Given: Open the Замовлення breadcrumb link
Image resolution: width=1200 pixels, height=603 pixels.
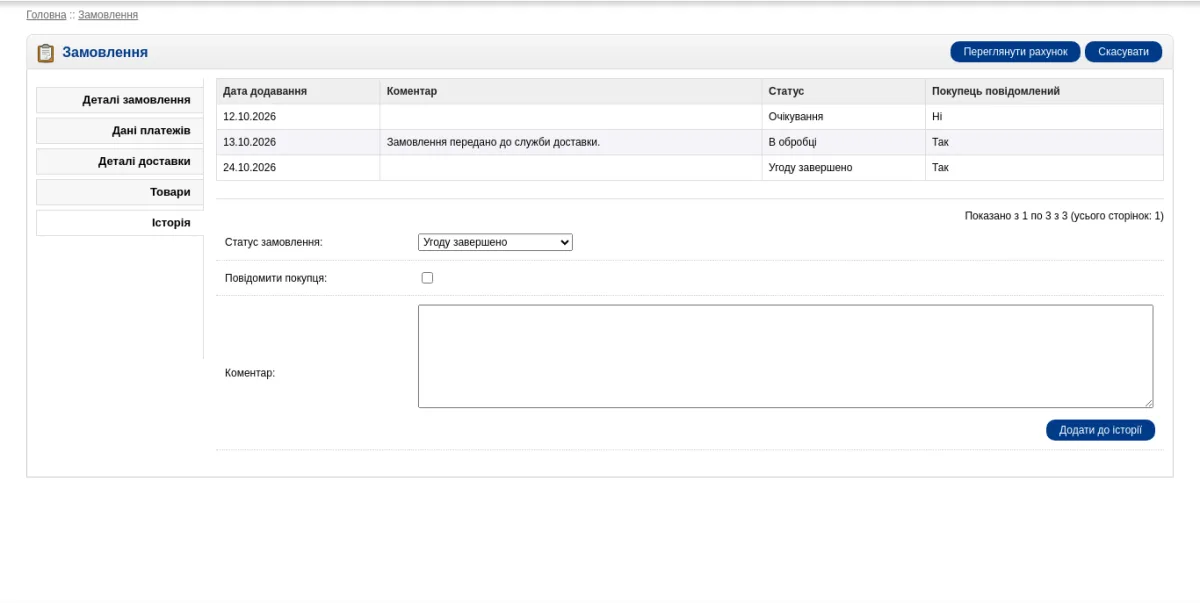Looking at the screenshot, I should coord(108,15).
